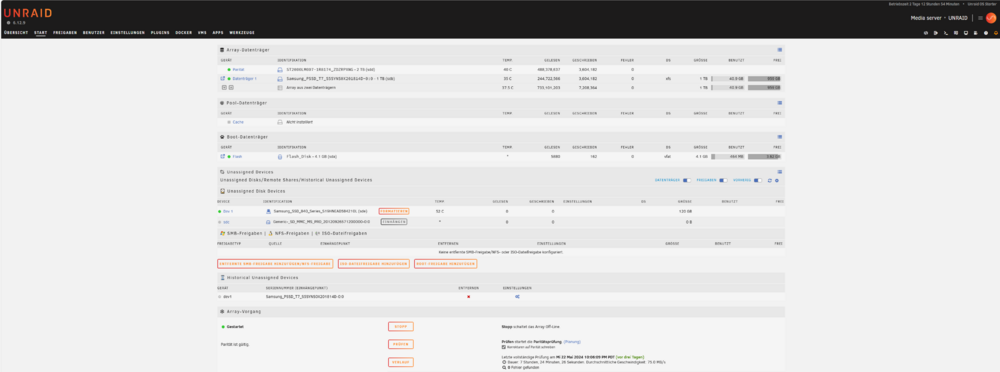Viewport: 1000px width, 372px height.
Task: Click the flash drive icon beside Flash_Disk
Action: (x=279, y=156)
